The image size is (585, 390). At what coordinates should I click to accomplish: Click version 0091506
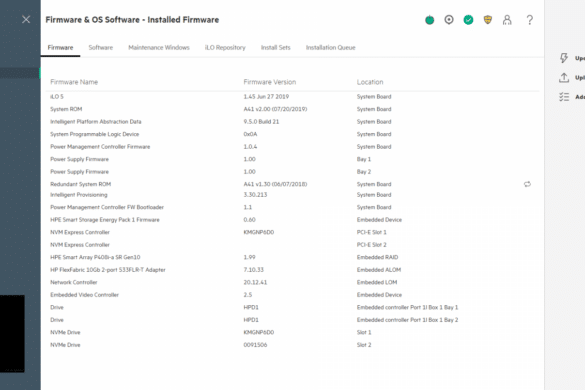point(255,345)
